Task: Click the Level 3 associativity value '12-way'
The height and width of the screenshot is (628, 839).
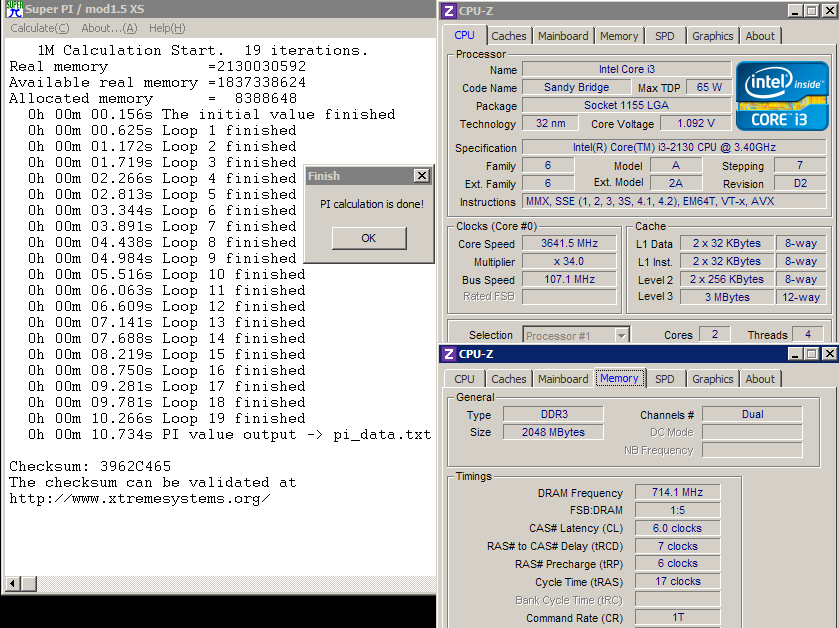Action: [x=801, y=297]
